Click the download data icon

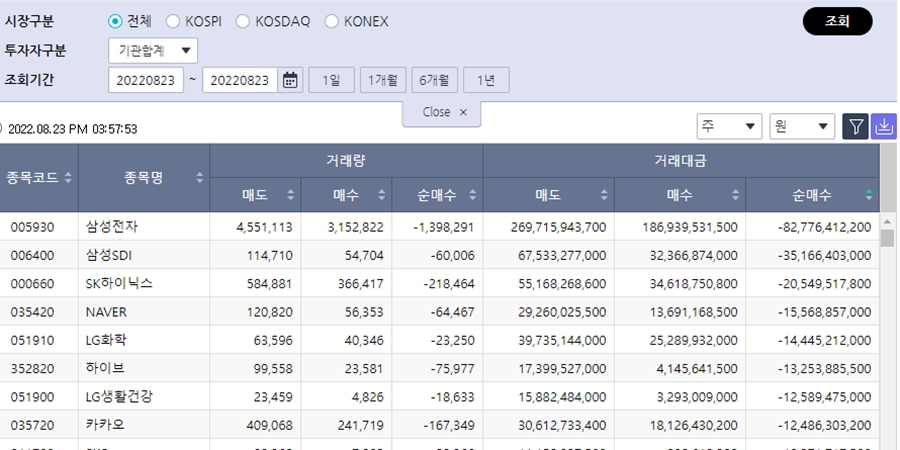click(x=884, y=126)
